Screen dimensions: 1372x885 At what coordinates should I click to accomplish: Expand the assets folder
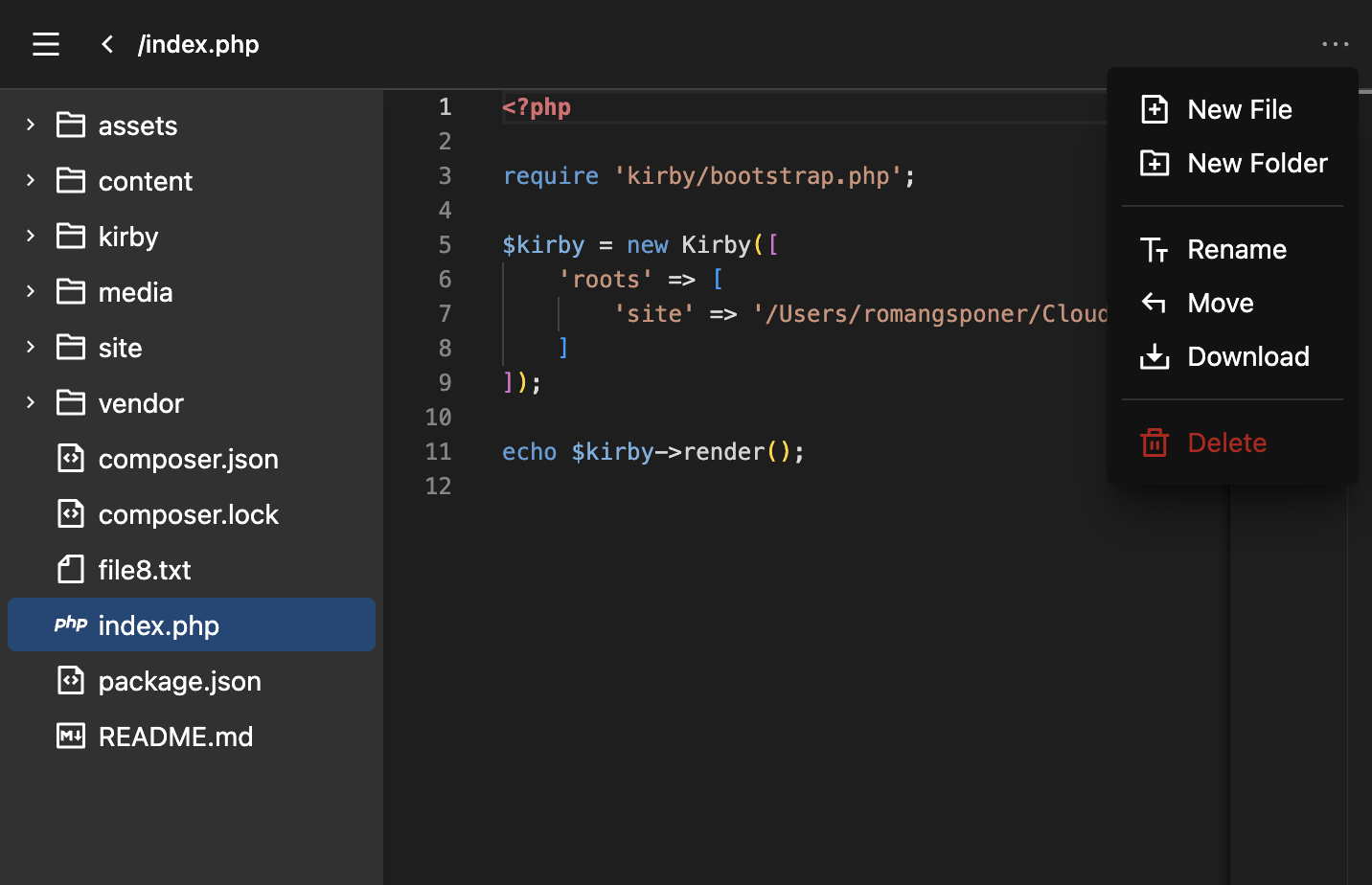pyautogui.click(x=29, y=125)
